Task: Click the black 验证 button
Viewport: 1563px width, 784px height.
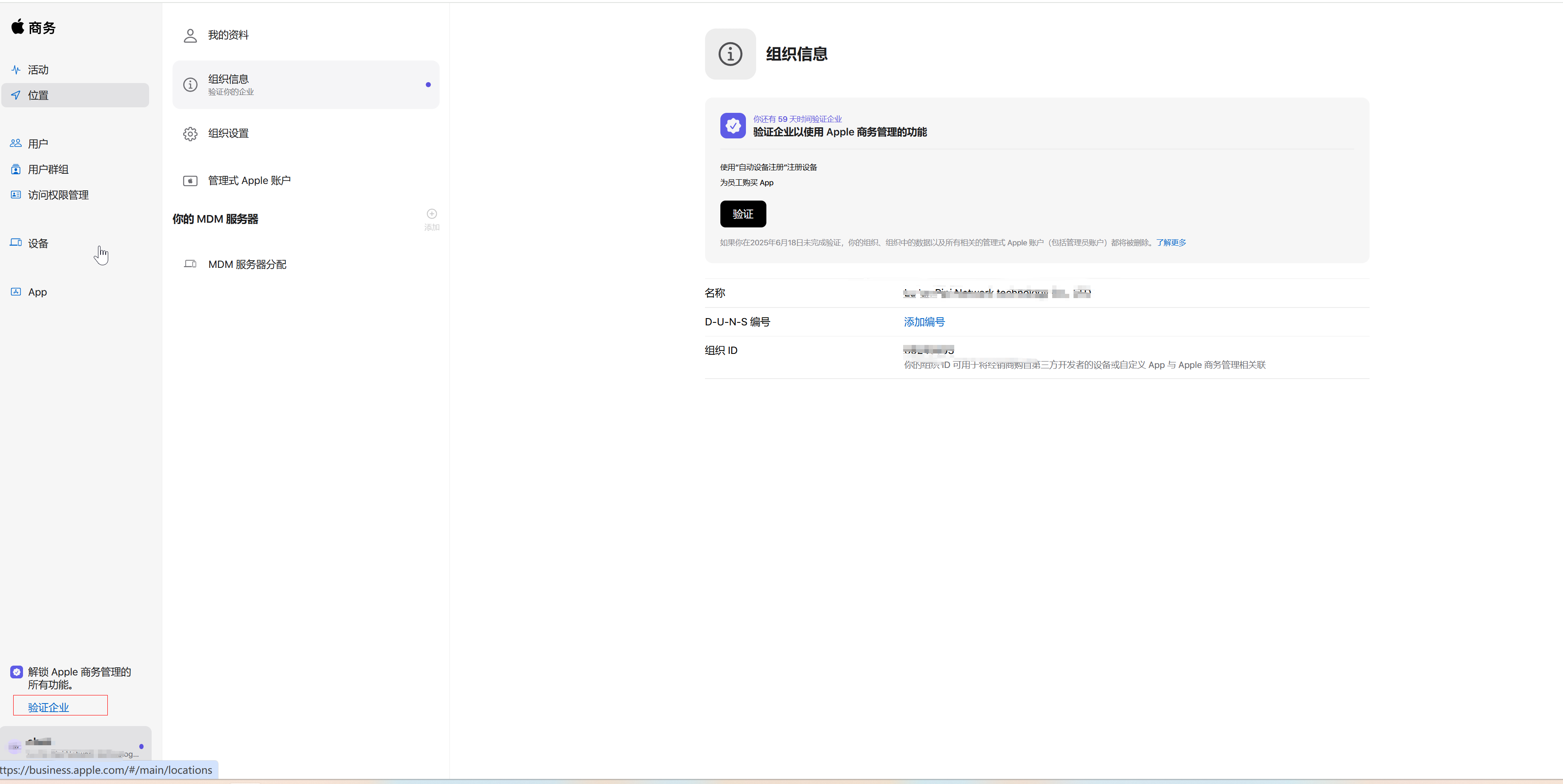Action: pos(743,214)
